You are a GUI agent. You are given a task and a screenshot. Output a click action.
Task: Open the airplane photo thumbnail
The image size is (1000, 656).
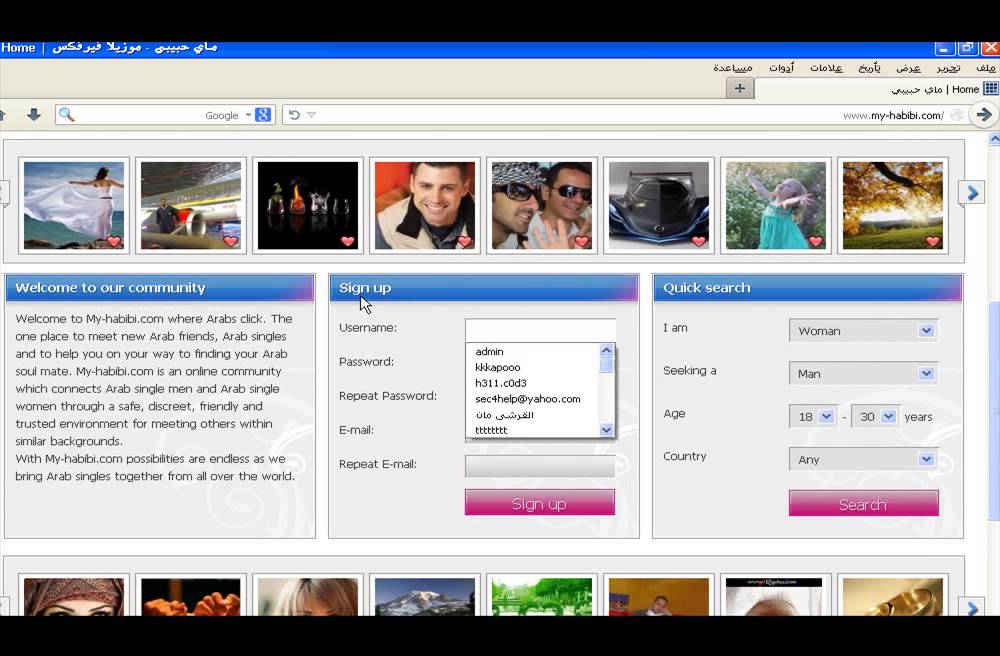point(191,205)
